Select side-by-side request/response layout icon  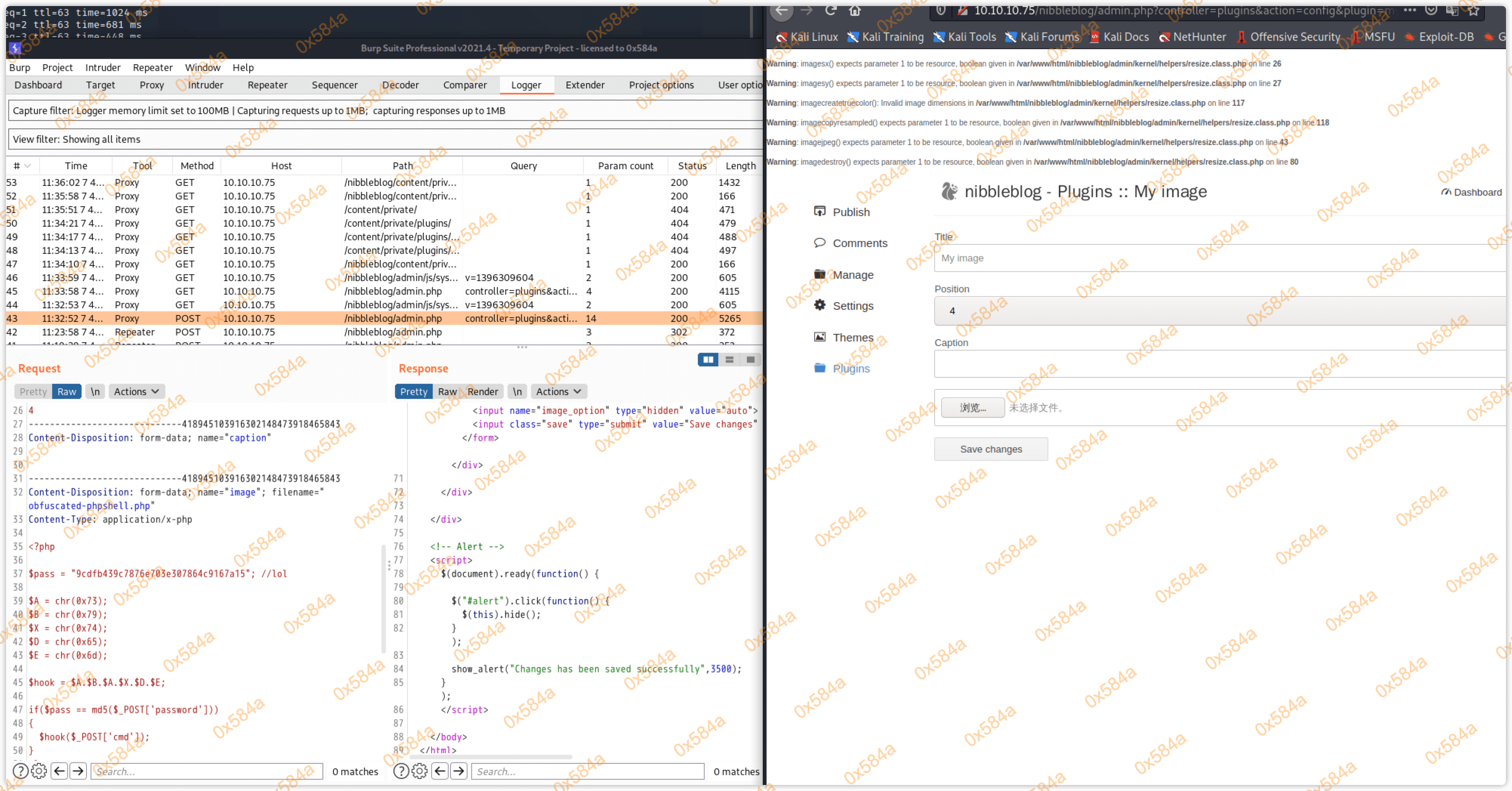[708, 359]
